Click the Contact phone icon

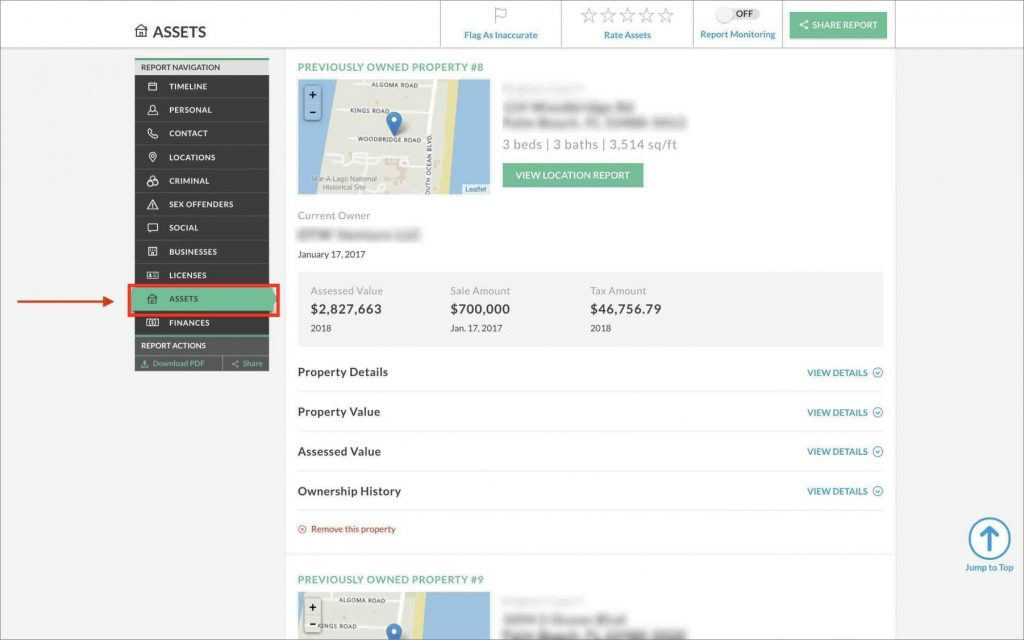click(152, 133)
